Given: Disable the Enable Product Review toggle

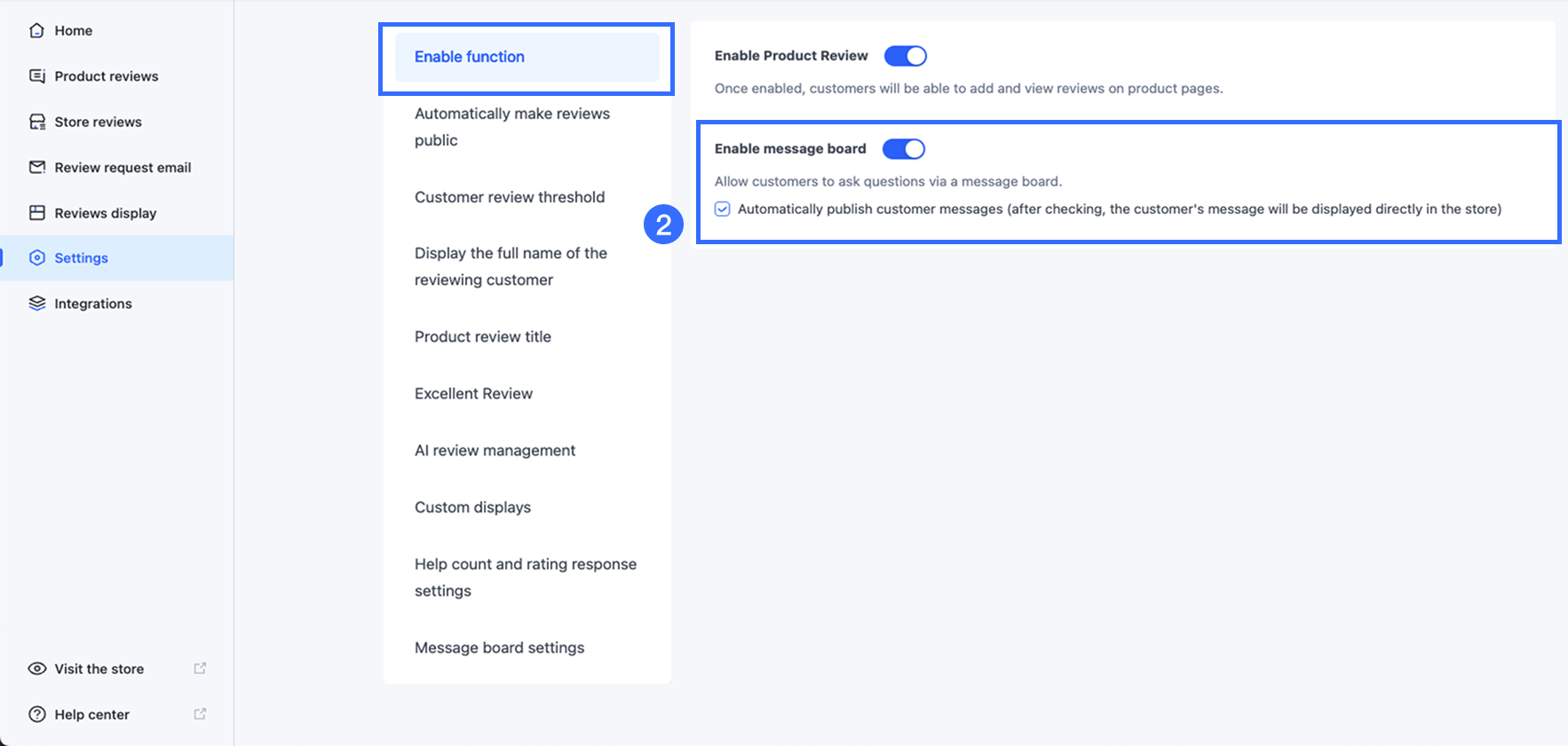Looking at the screenshot, I should coord(905,56).
